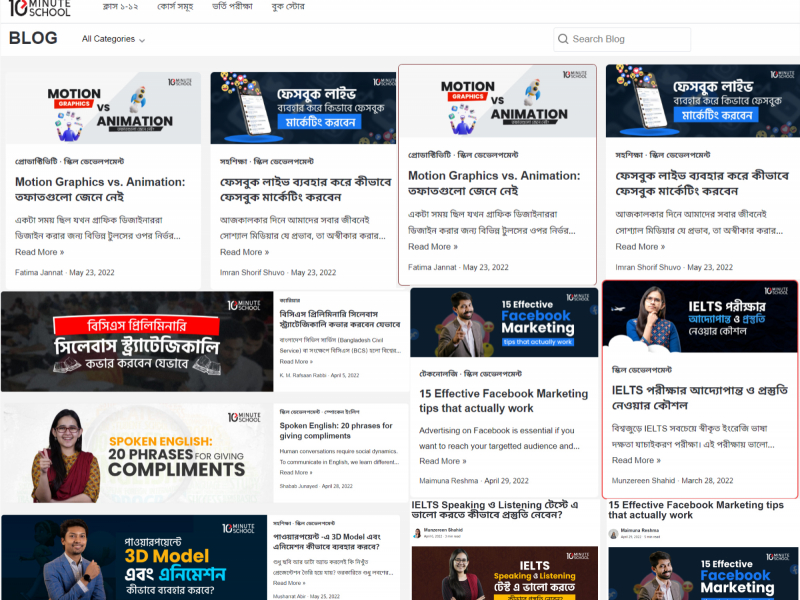Open the All Categories dropdown
800x600 pixels.
(x=112, y=39)
